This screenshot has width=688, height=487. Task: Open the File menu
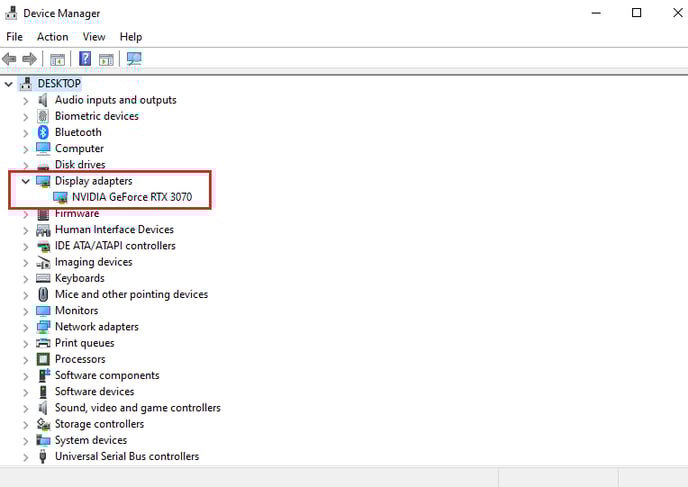[14, 37]
